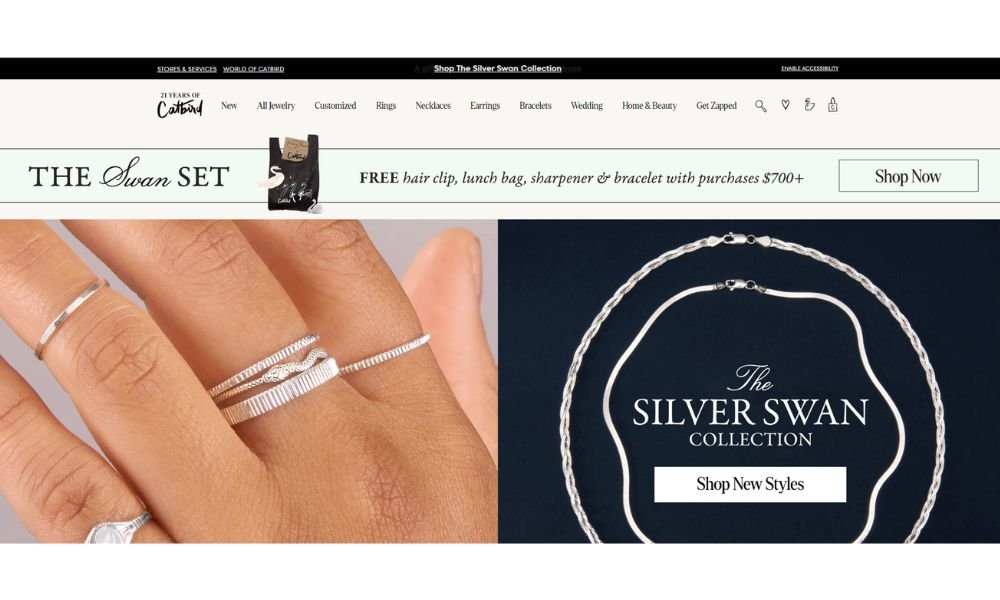The height and width of the screenshot is (600, 1000).
Task: Open the Home & Beauty category
Action: point(649,106)
